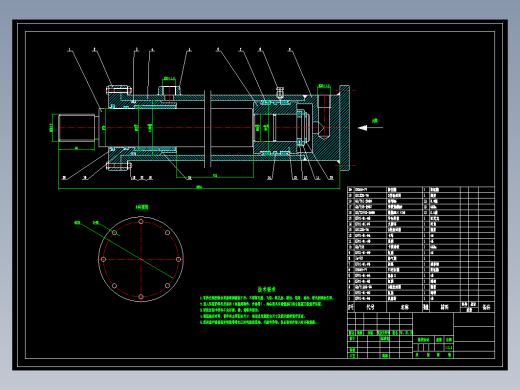Viewport: 520px width, 390px height.
Task: Click the 代号 header cell in parts list
Action: tap(370, 307)
